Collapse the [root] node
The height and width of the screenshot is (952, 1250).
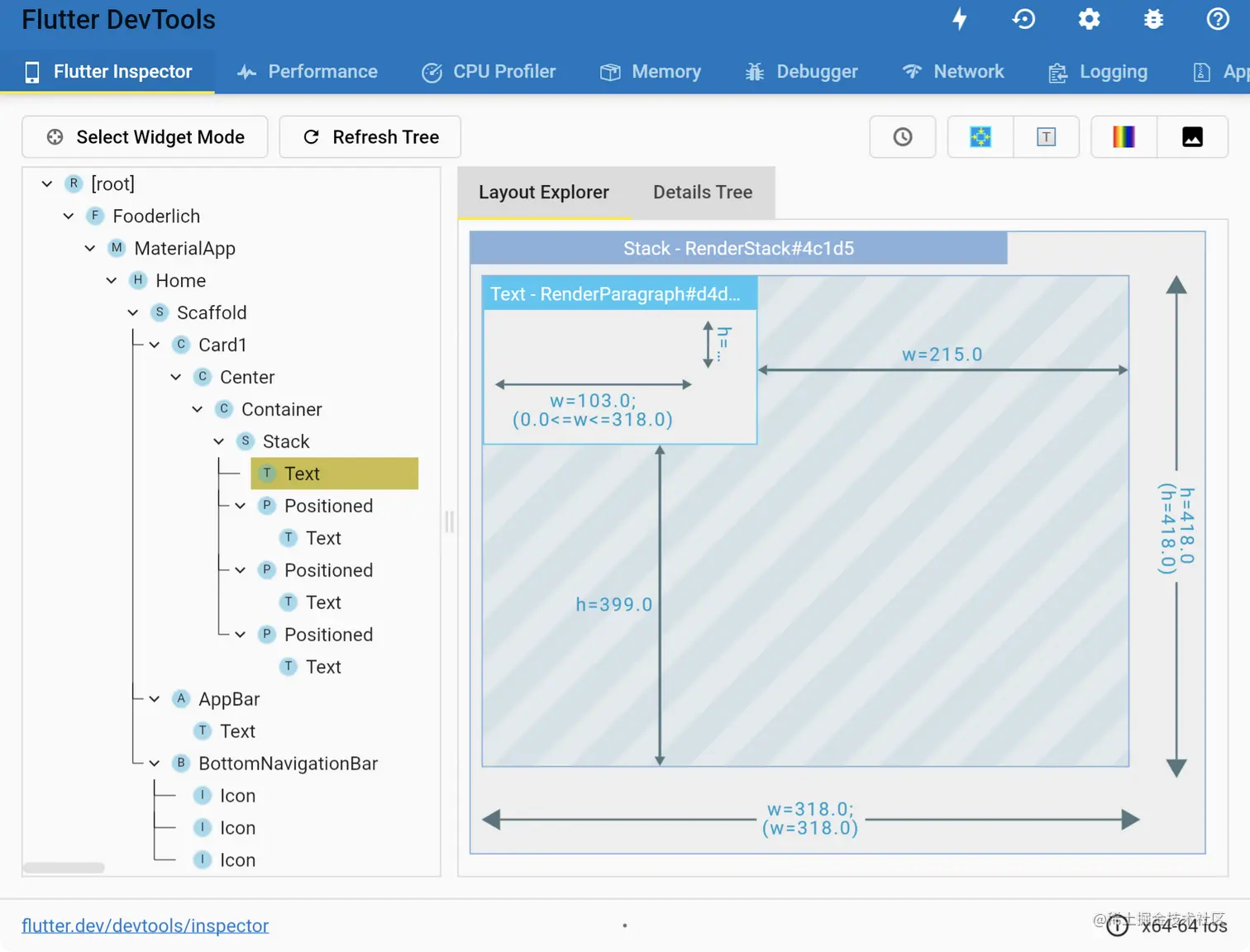47,184
